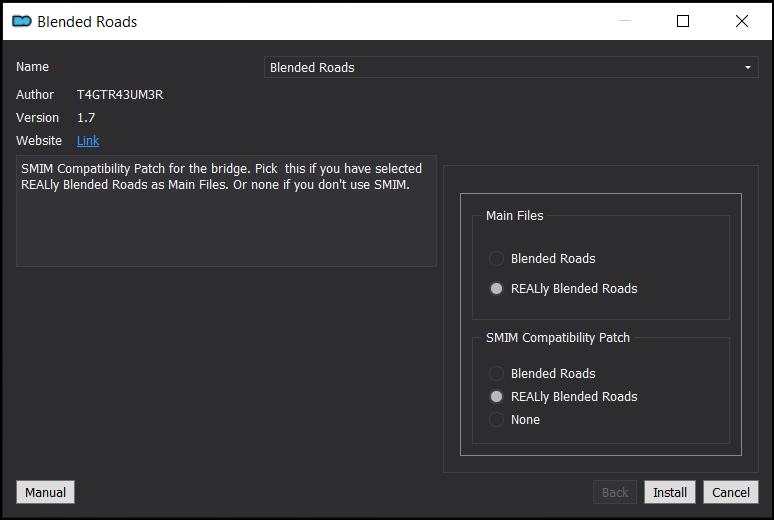Select REALly Blended Roads under Main Files
Image resolution: width=774 pixels, height=520 pixels.
coord(563,288)
